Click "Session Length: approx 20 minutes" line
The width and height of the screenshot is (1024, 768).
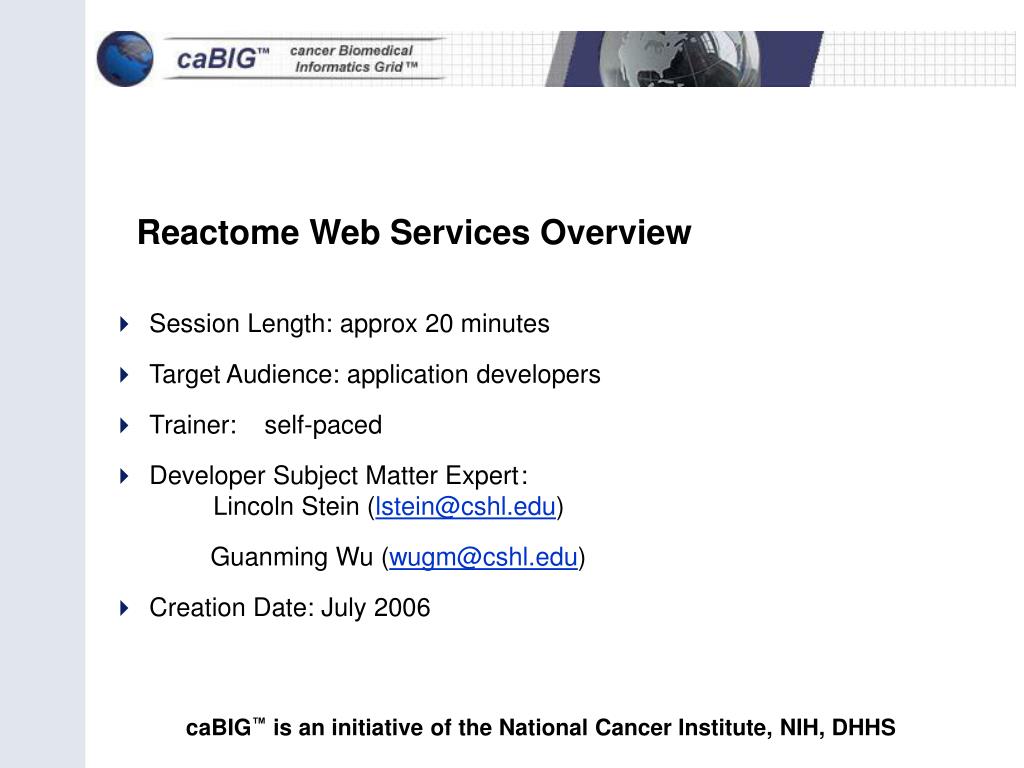click(x=349, y=324)
